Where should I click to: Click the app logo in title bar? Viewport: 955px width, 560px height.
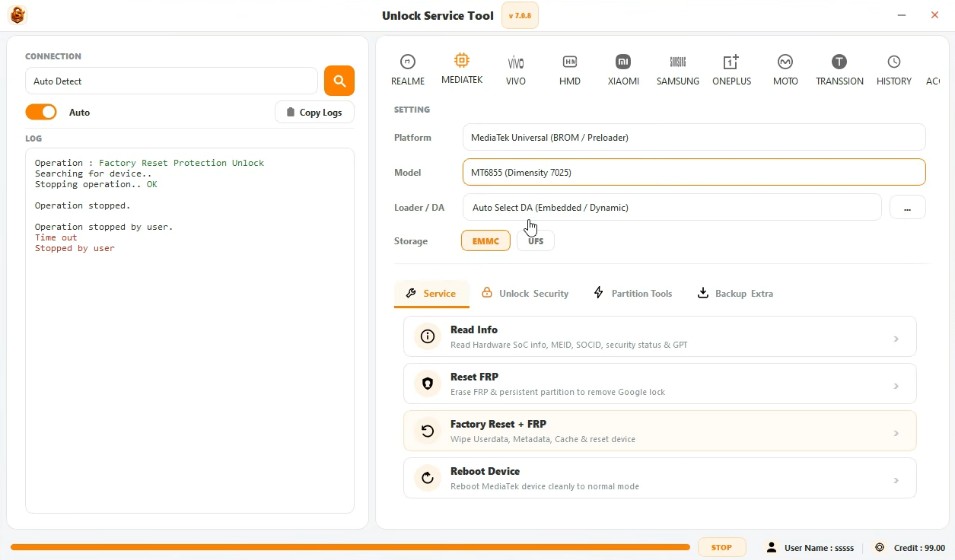point(18,15)
